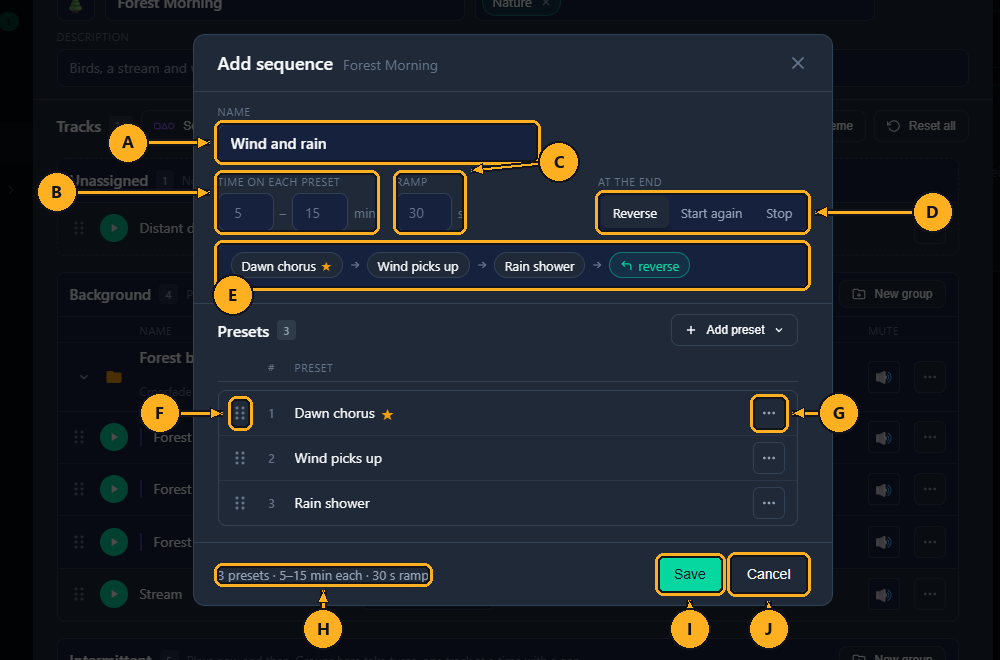
Task: Edit the sequence name 'Wind and rain'
Action: (x=378, y=143)
